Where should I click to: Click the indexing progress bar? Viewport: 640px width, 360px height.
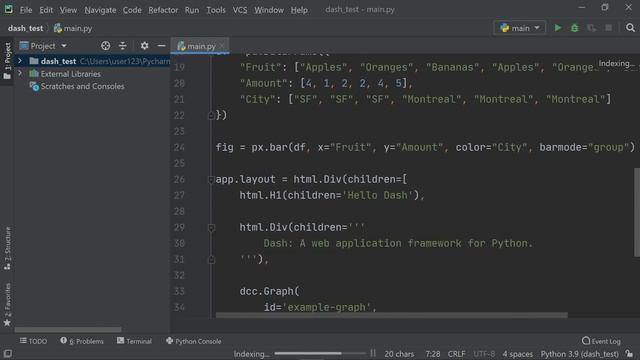(x=320, y=353)
